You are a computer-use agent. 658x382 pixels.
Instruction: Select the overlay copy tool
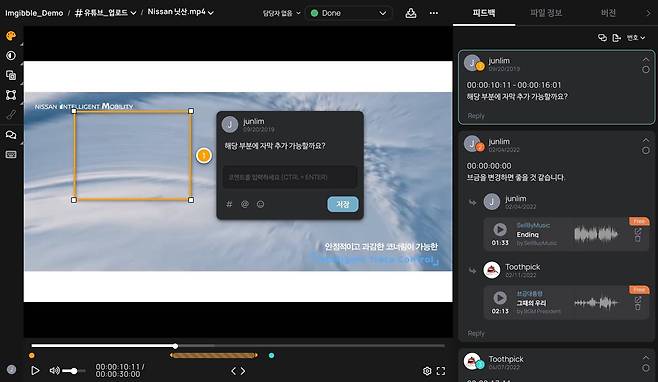11,75
